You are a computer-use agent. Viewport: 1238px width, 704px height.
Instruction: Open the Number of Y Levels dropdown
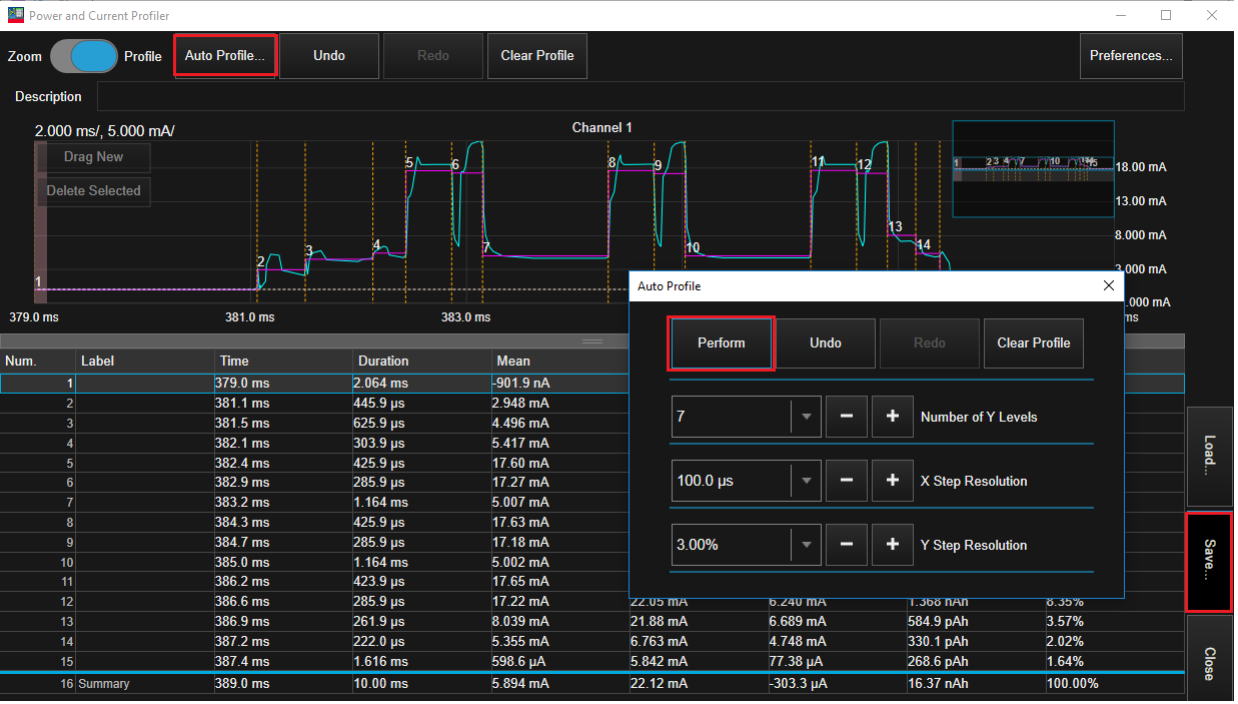[805, 417]
